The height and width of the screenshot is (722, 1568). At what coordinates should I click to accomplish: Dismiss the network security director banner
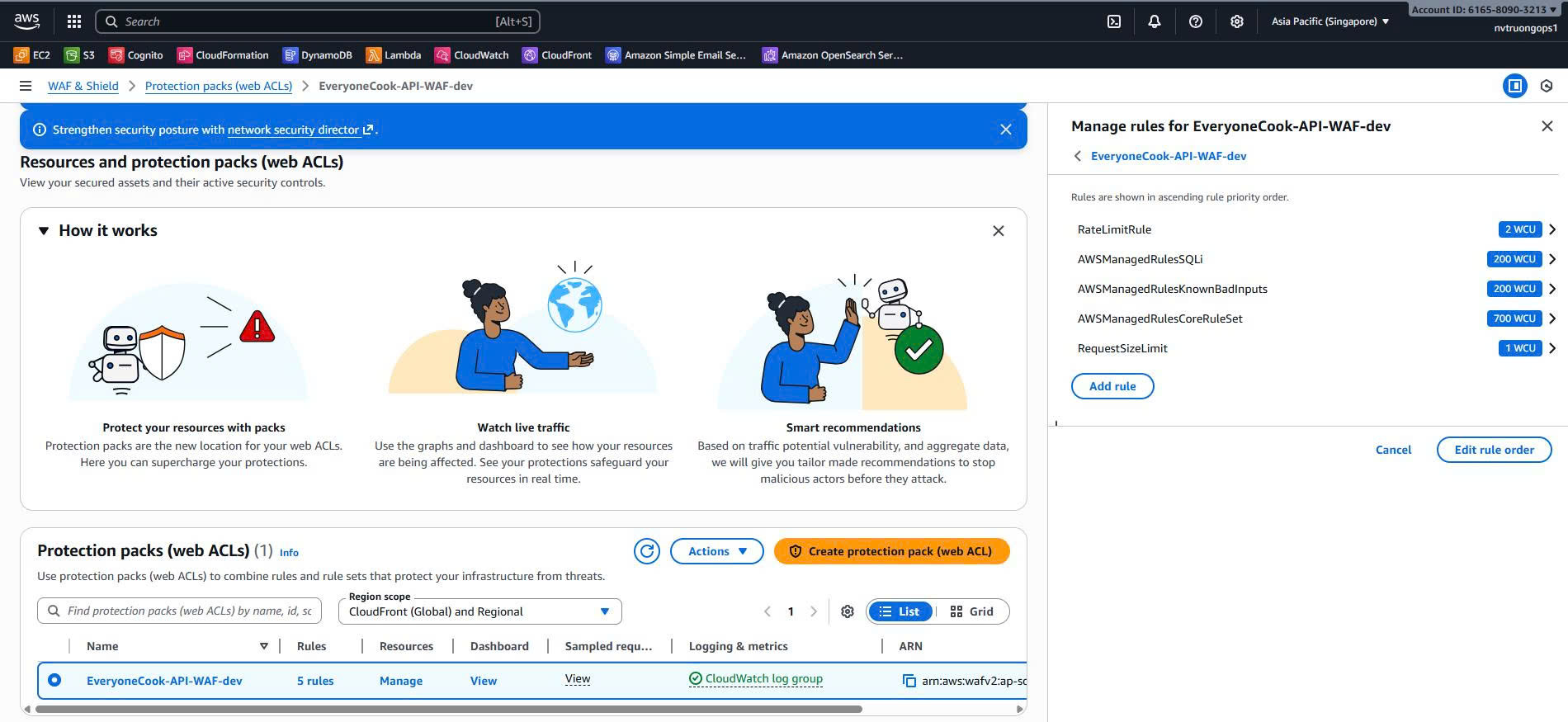click(1005, 130)
